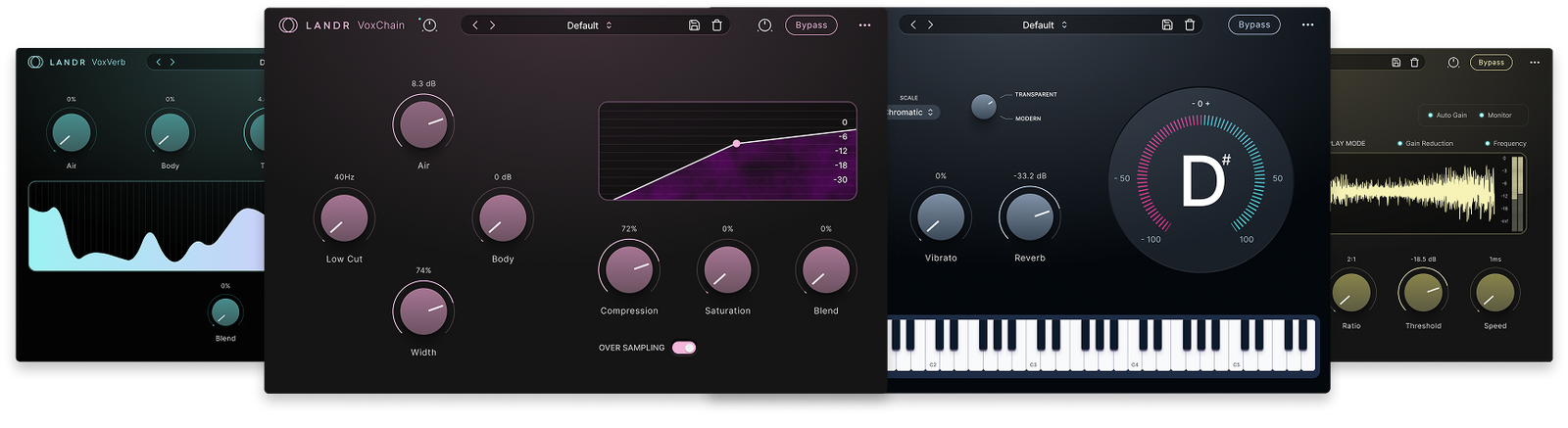This screenshot has width=1568, height=428.
Task: Go to previous preset in VoxChain
Action: 475,25
